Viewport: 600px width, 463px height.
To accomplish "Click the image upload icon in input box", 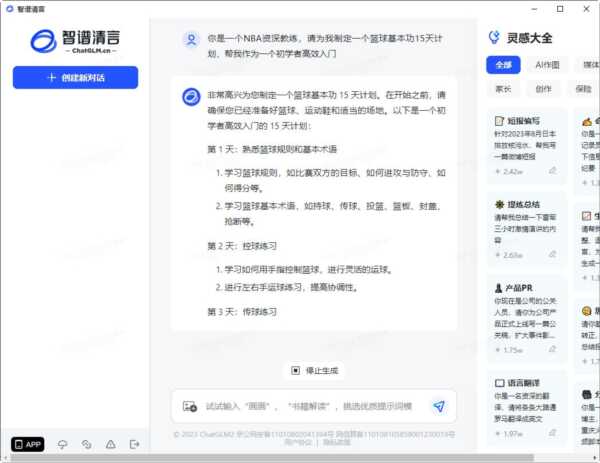I will point(189,406).
